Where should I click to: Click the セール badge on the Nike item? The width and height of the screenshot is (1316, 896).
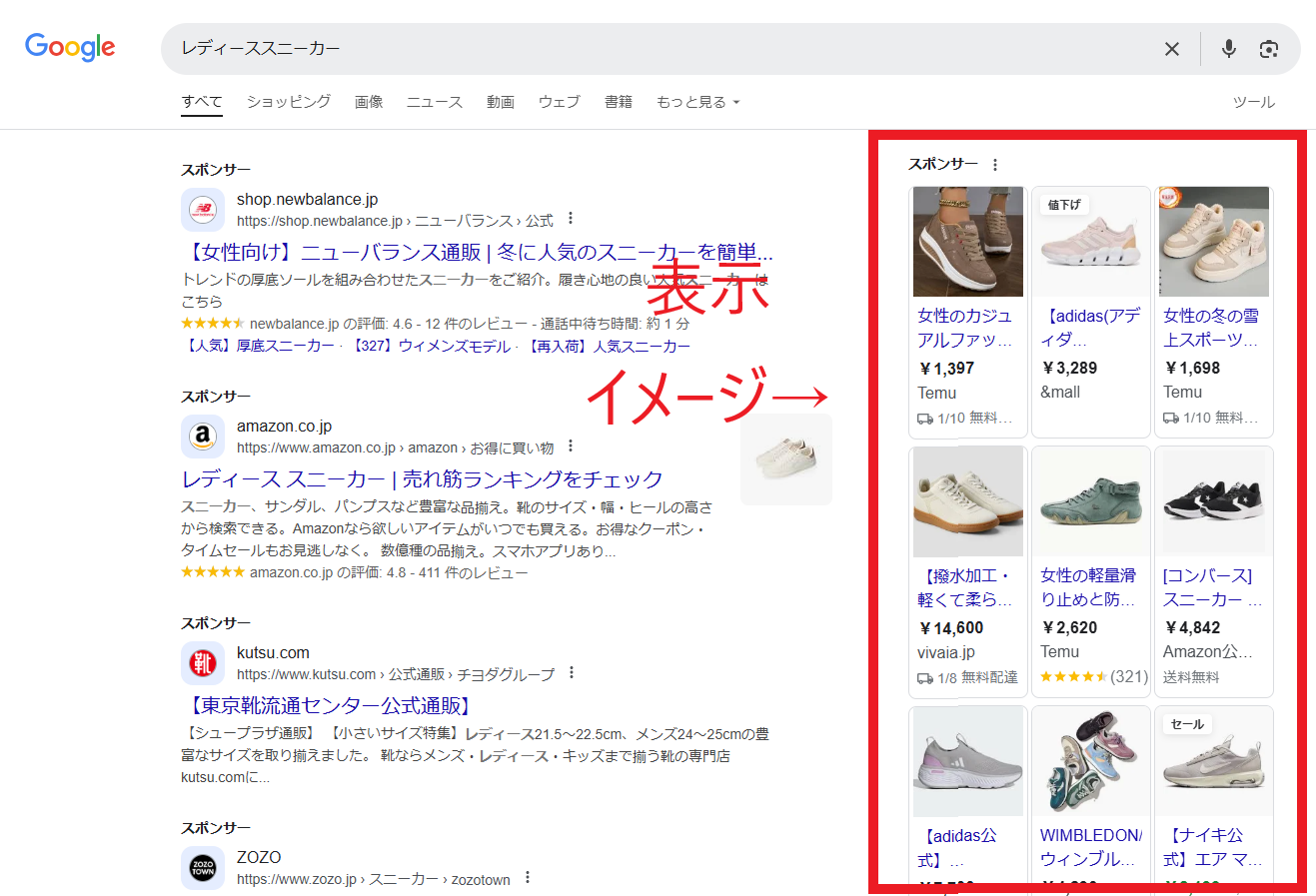click(1187, 724)
